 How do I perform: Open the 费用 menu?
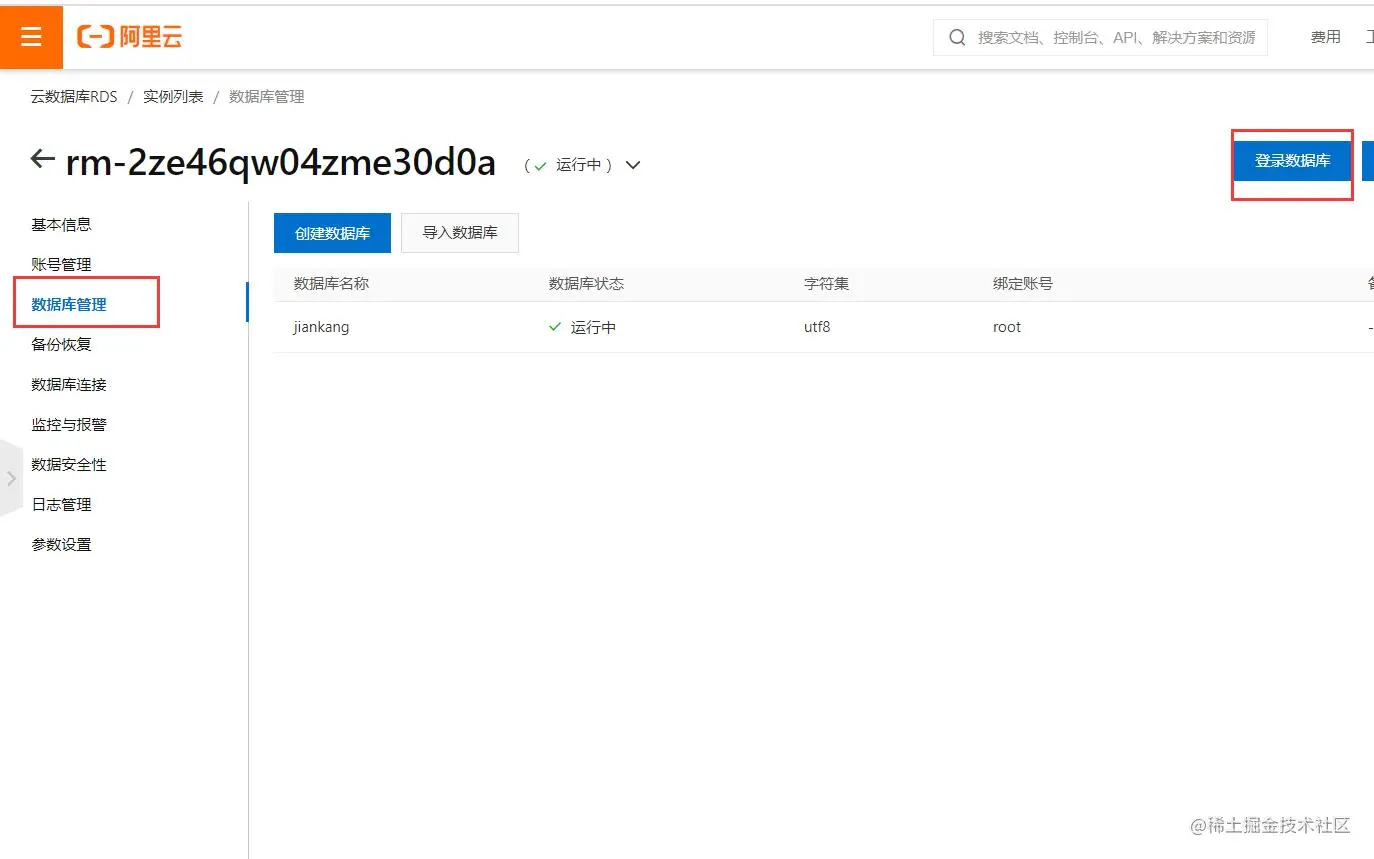click(x=1325, y=37)
